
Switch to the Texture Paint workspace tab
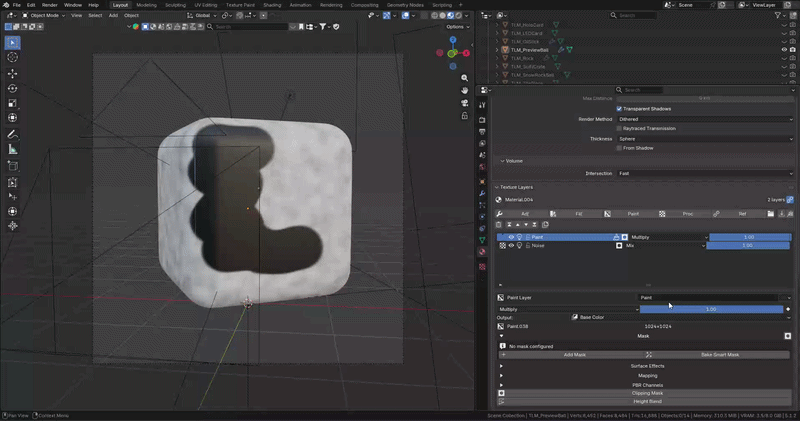pyautogui.click(x=240, y=5)
